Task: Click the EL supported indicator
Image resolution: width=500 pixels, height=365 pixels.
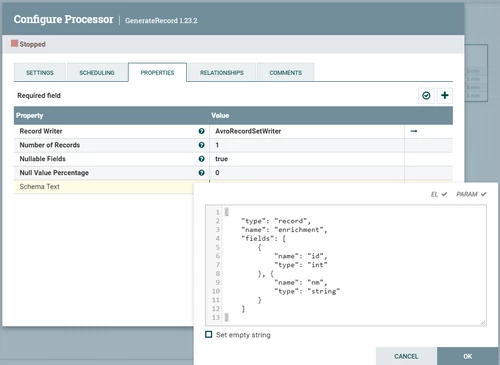Action: point(439,194)
